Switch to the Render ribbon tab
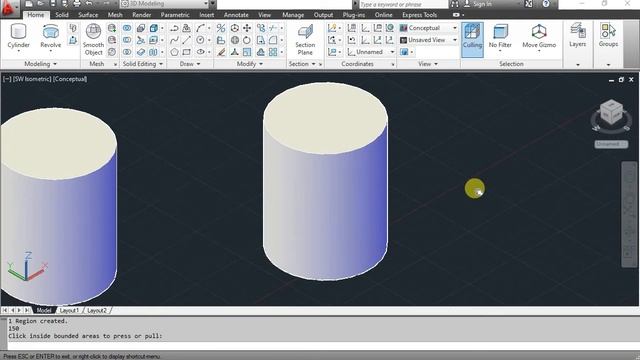This screenshot has height=360, width=640. [142, 15]
